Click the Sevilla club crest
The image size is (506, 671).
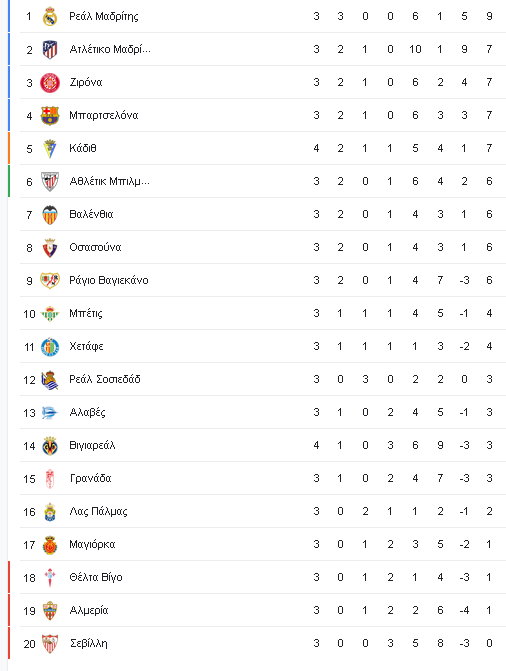coord(50,644)
